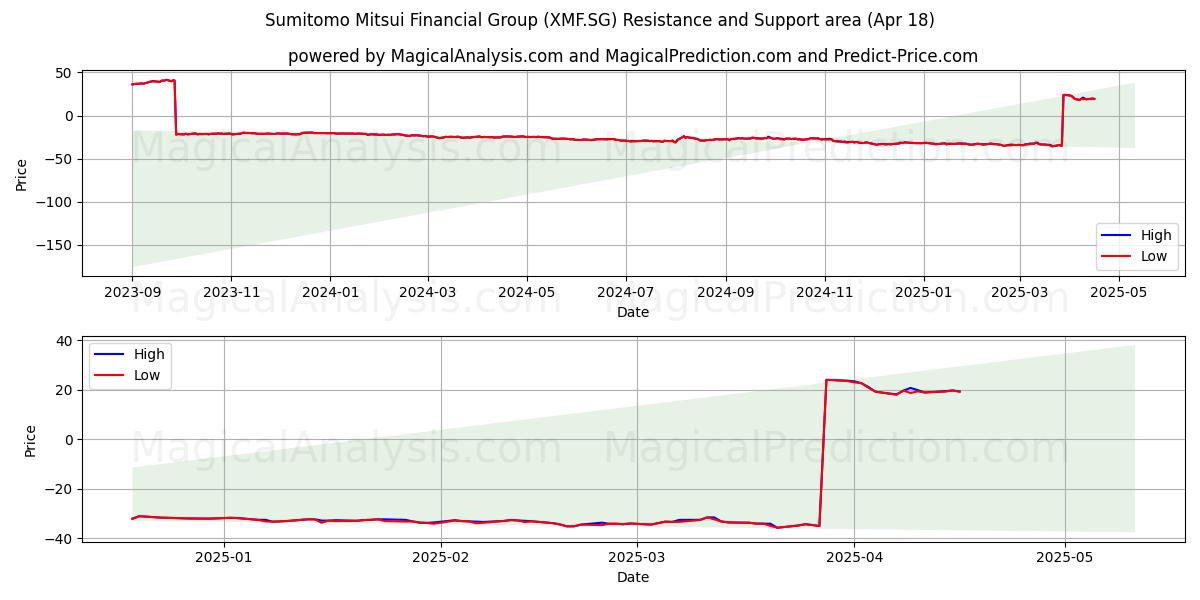Click the 2024-03 date tick label
The image size is (1200, 600).
click(x=428, y=293)
